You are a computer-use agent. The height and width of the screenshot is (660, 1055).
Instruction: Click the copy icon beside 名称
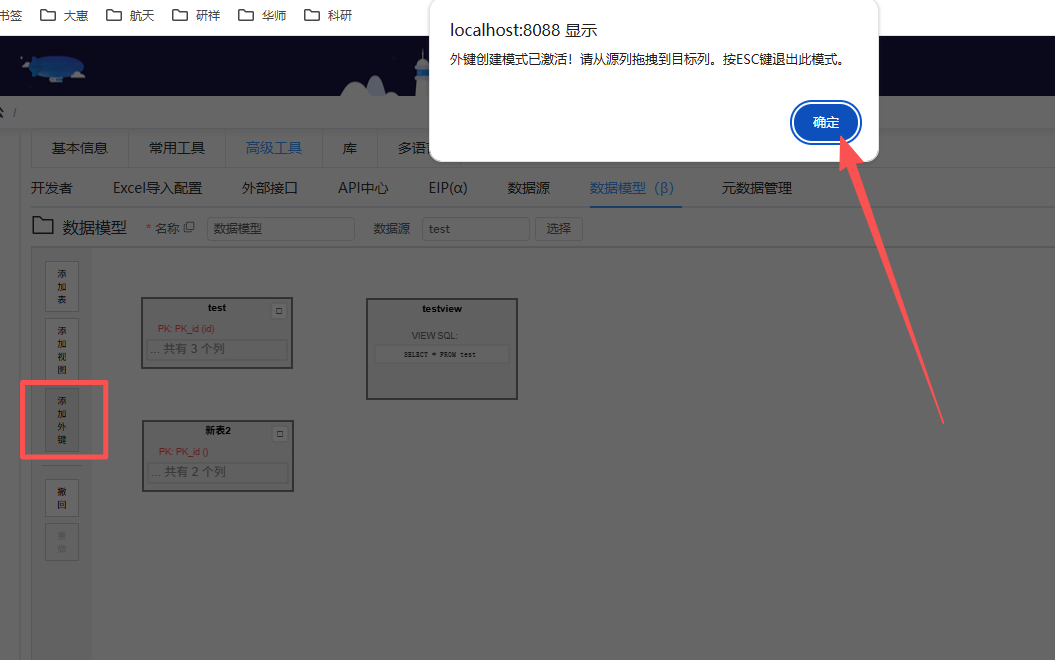189,227
